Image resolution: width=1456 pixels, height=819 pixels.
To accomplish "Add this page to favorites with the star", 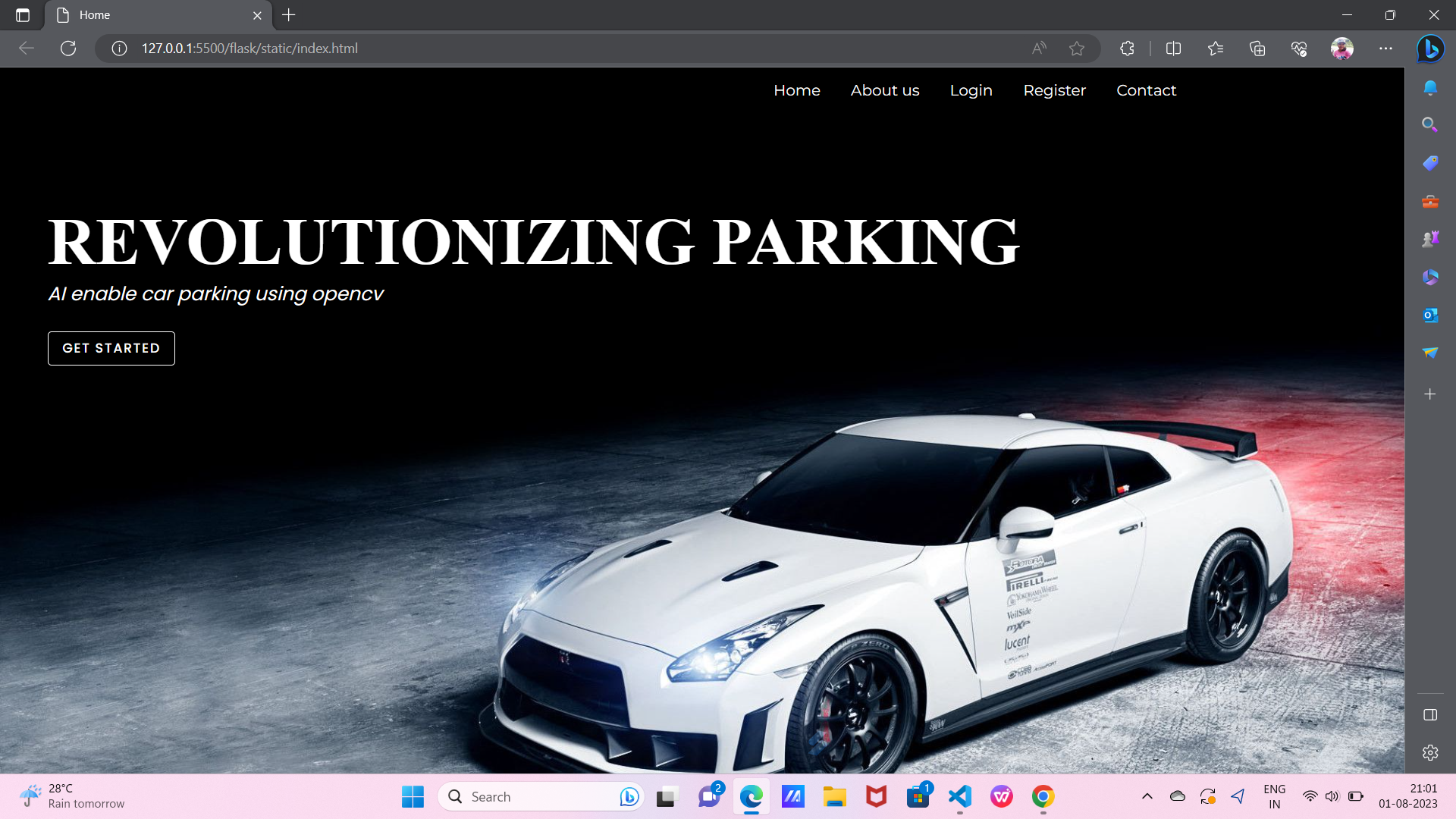I will pos(1078,48).
